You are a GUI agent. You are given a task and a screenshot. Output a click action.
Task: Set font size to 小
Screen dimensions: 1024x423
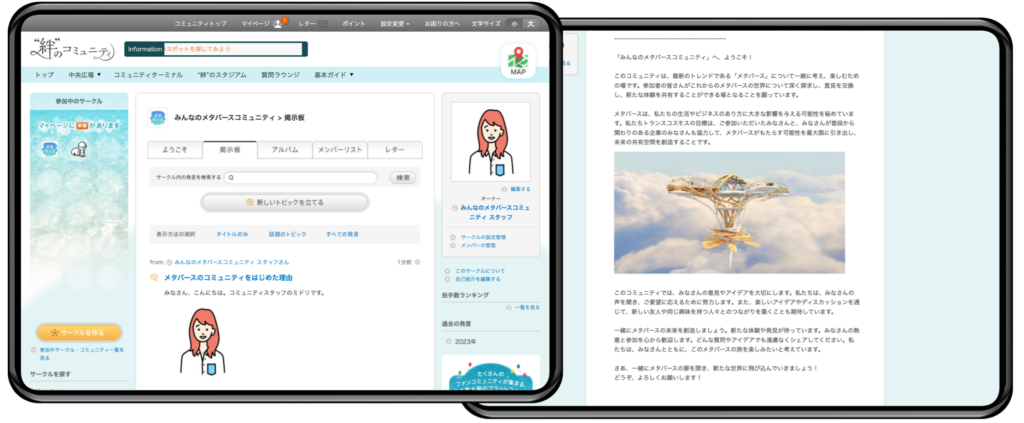coord(513,22)
